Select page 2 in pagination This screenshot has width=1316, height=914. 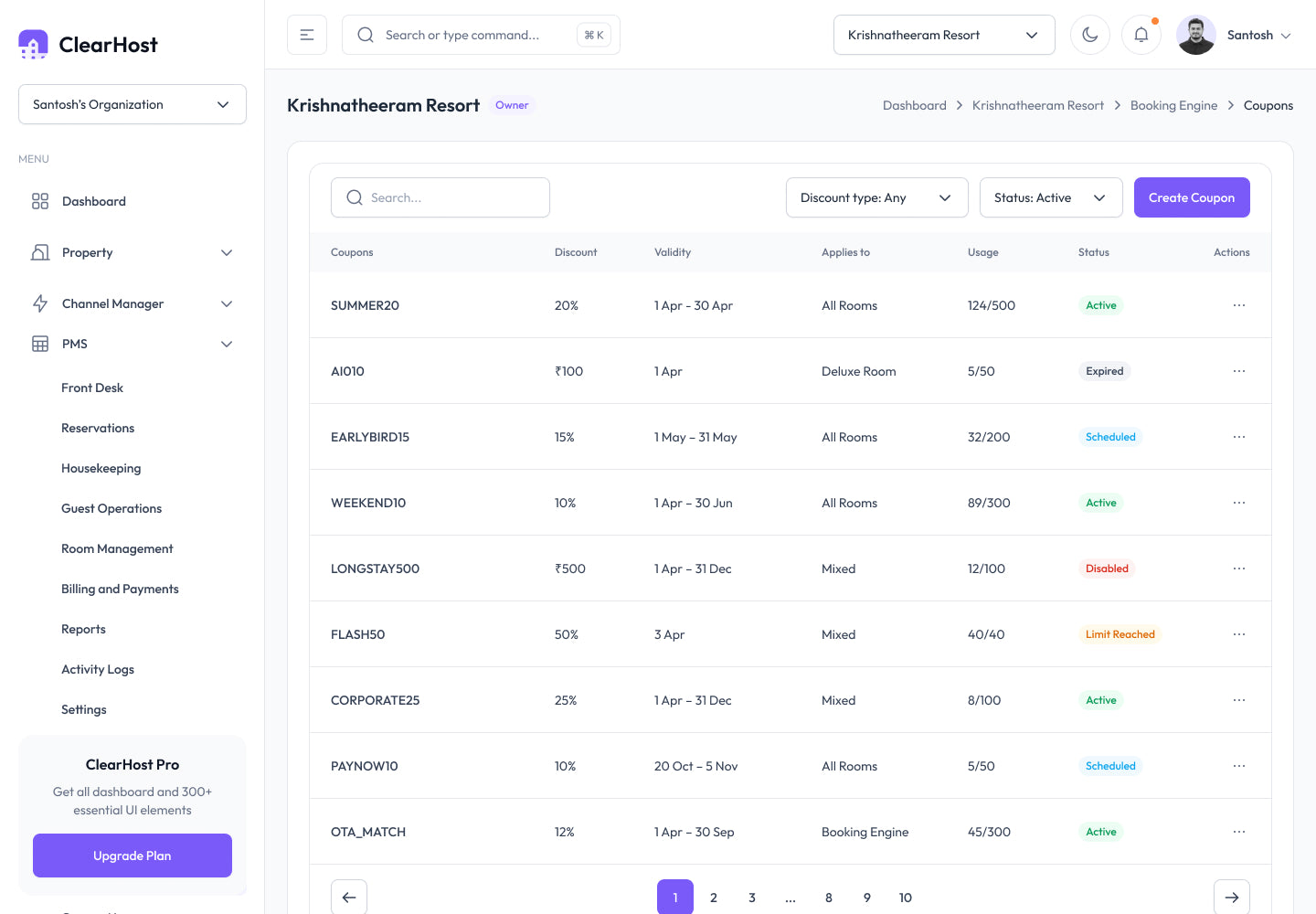pos(714,897)
